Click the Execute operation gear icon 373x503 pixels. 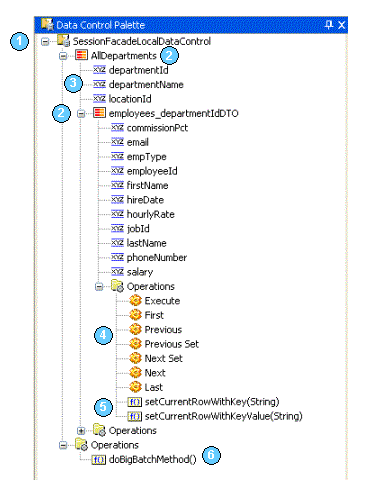[x=135, y=300]
